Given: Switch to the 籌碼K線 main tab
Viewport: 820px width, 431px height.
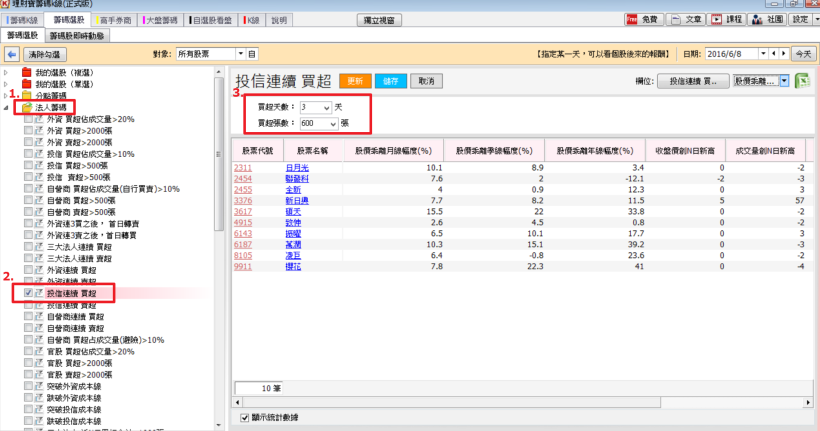Looking at the screenshot, I should [x=22, y=20].
